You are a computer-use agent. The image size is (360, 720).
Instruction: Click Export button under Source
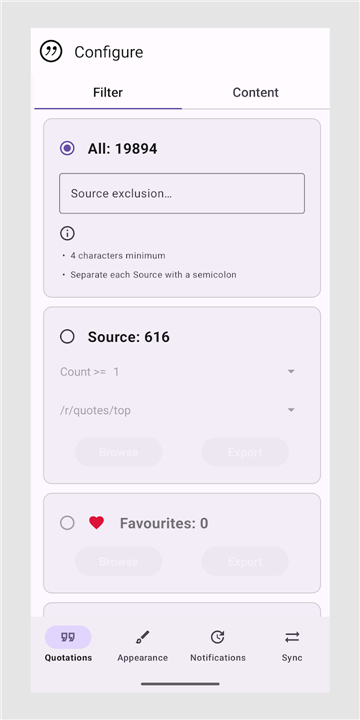tap(245, 452)
